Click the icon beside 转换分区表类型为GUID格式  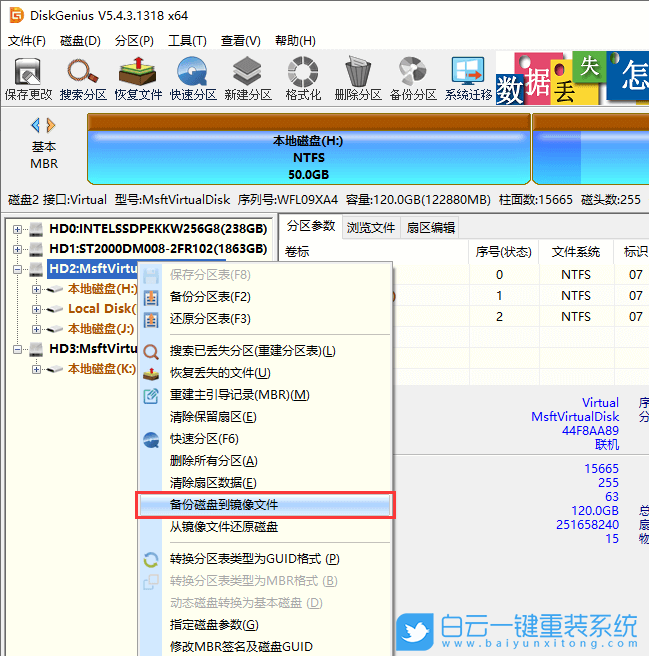[151, 560]
